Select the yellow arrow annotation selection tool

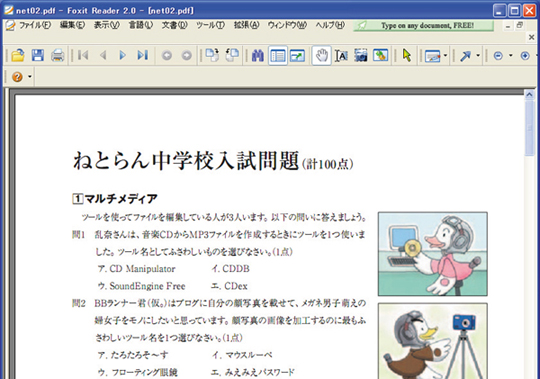[407, 55]
